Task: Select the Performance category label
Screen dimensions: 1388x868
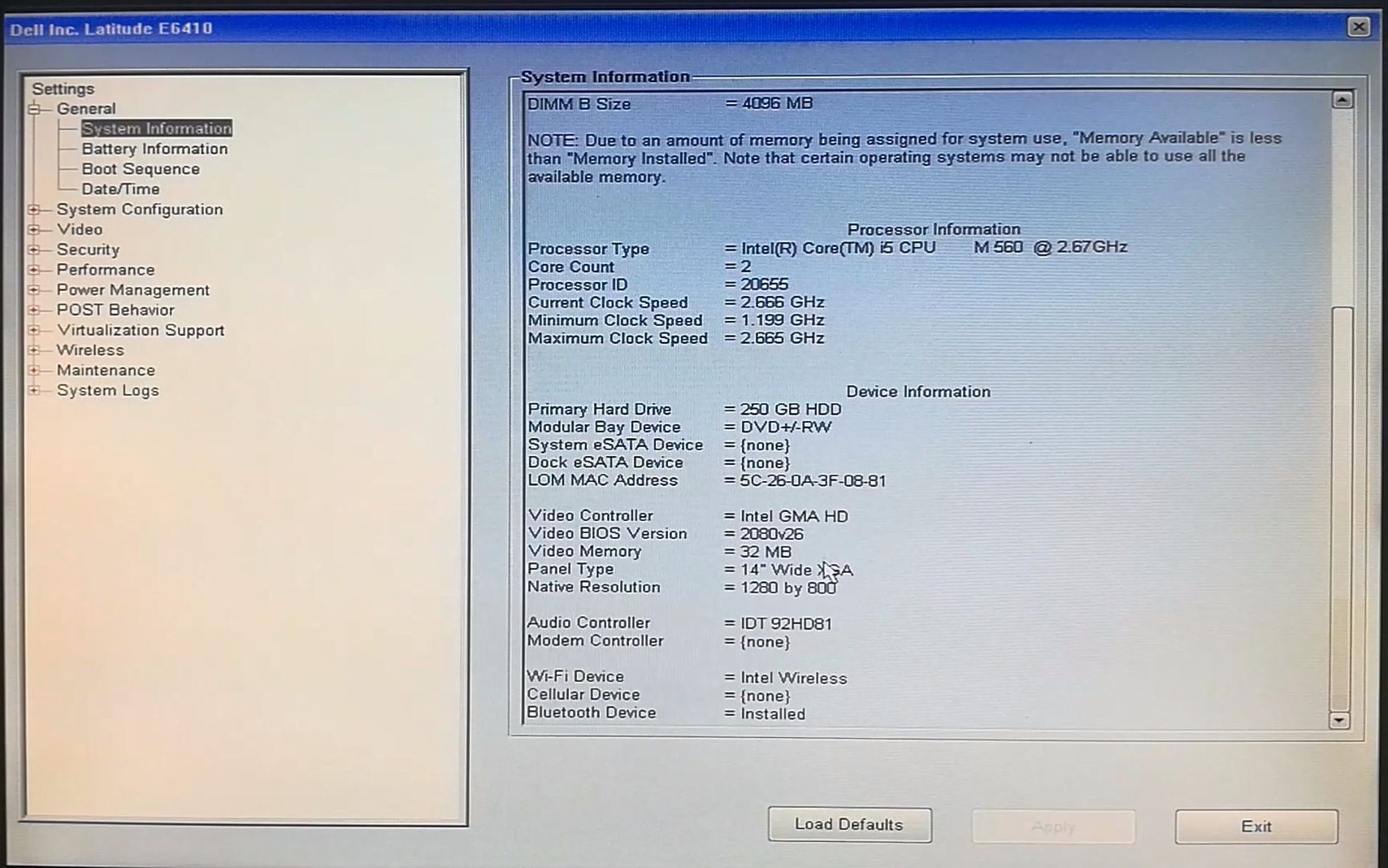Action: click(106, 270)
